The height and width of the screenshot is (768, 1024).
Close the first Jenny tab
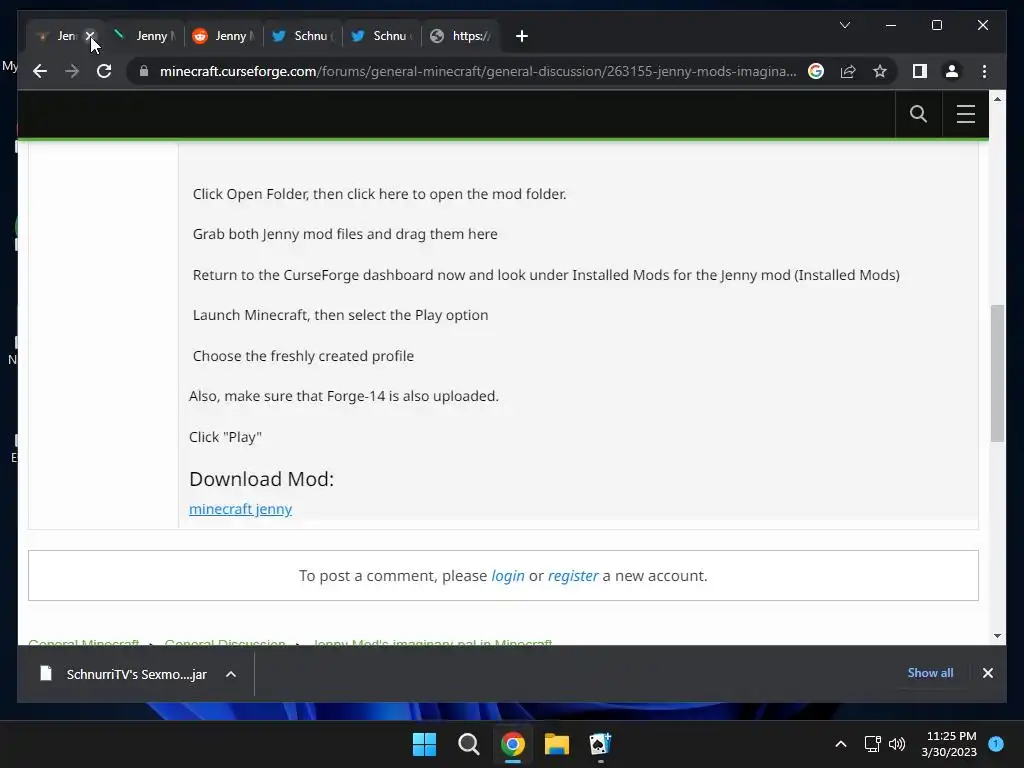[x=90, y=36]
